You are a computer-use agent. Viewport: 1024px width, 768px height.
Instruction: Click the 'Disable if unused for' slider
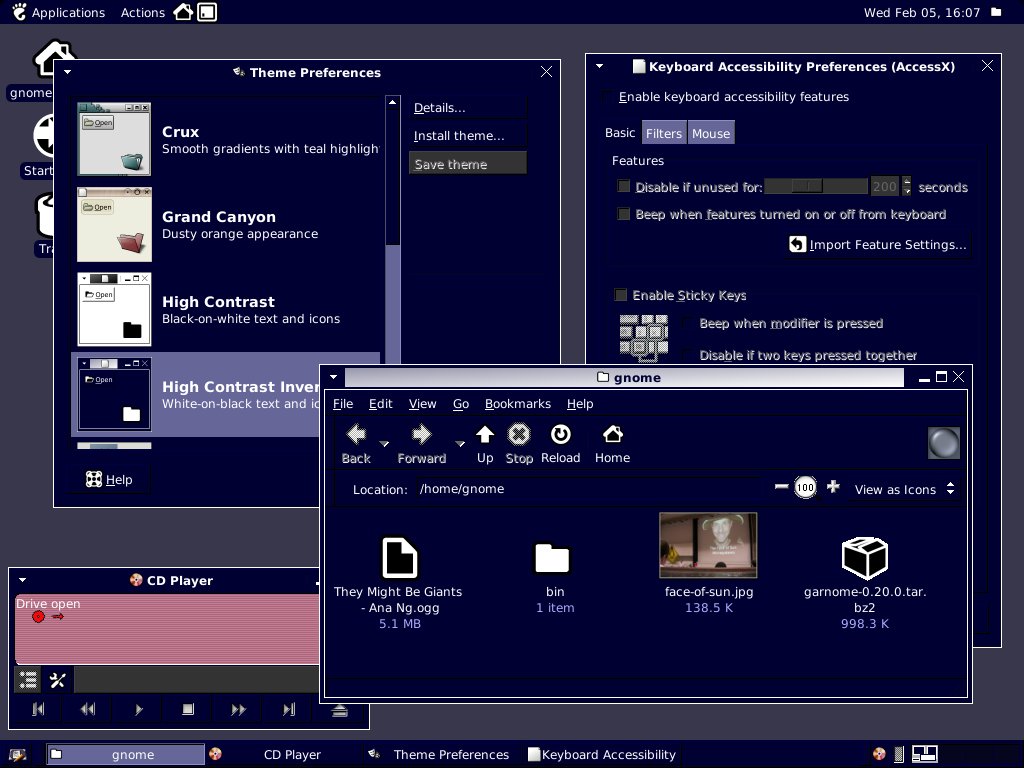(x=816, y=187)
